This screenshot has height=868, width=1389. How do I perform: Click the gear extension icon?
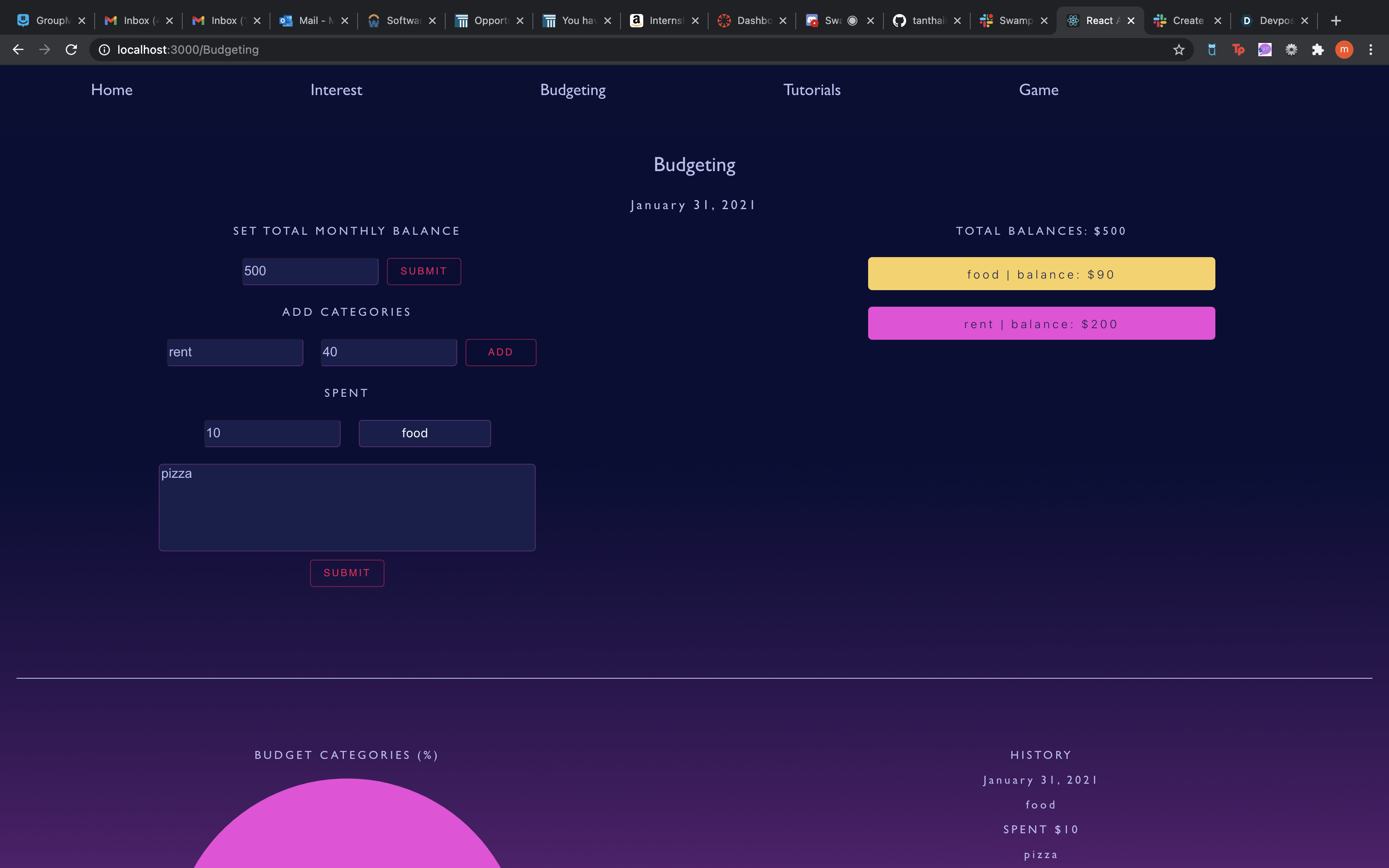pos(1291,50)
